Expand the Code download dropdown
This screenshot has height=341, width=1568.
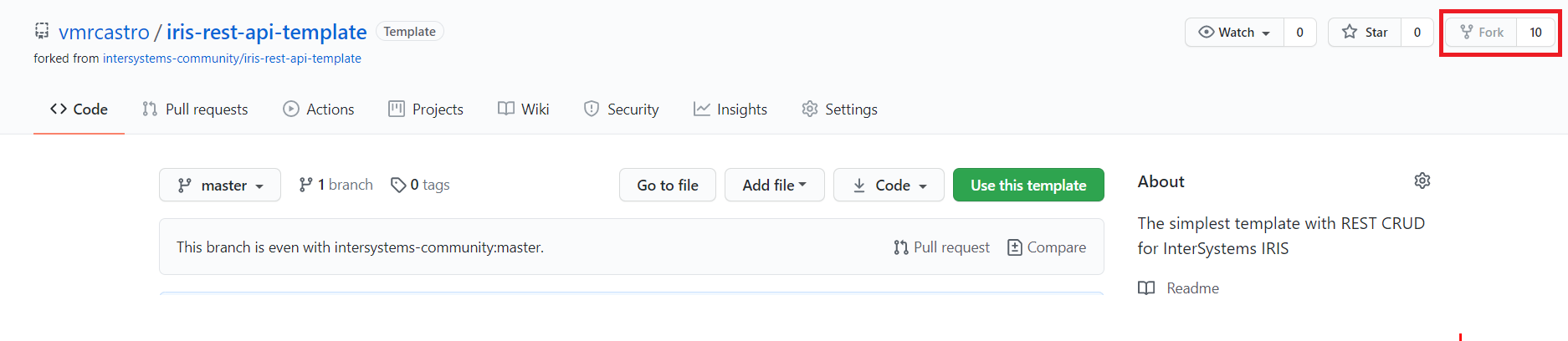[x=889, y=186]
